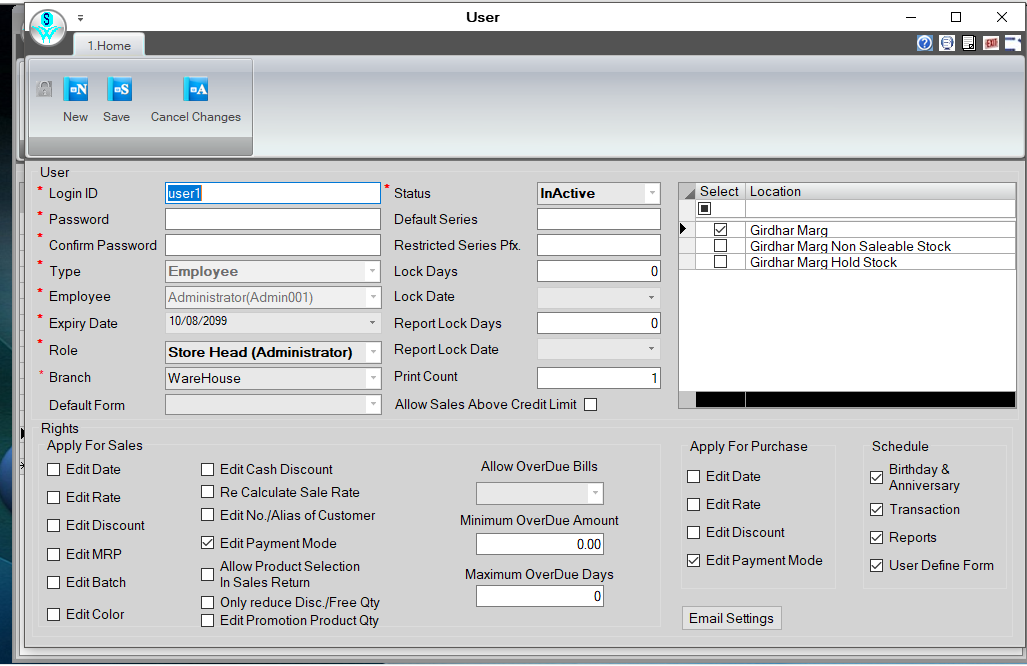Click the blue arrows icon after EXIT
Viewport: 1027px width, 666px height.
pyautogui.click(x=1013, y=43)
